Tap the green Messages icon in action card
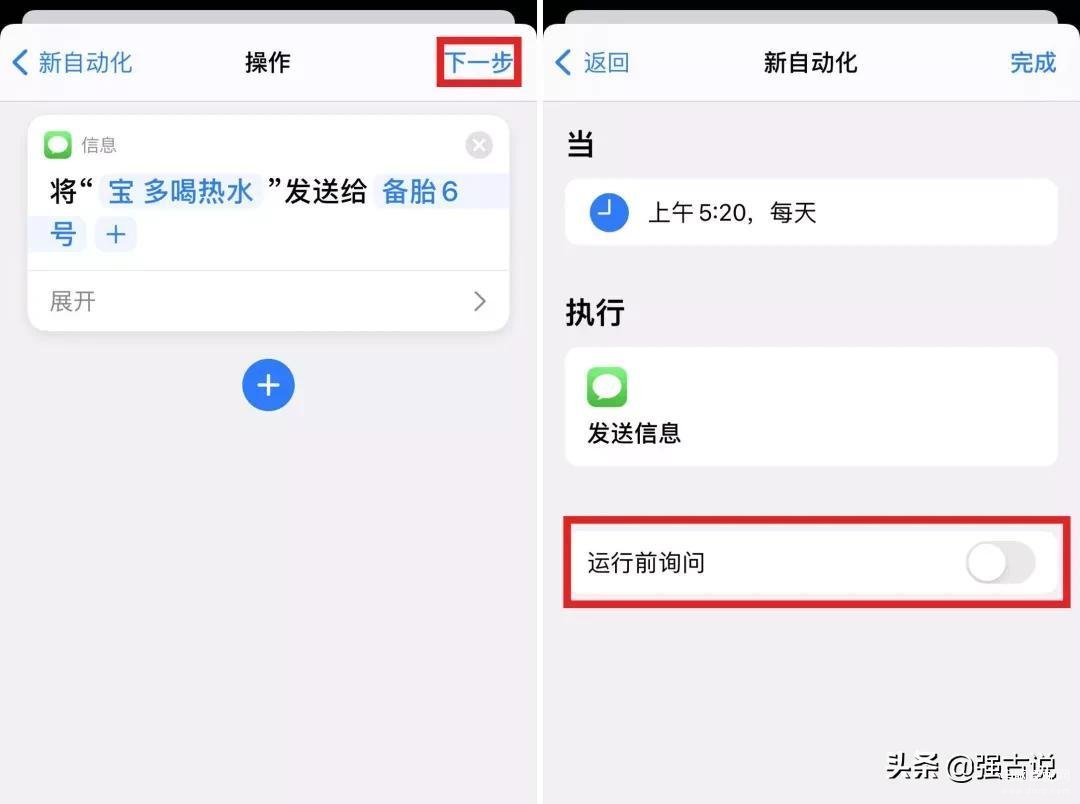Screen dimensions: 1080x804 pos(58,145)
